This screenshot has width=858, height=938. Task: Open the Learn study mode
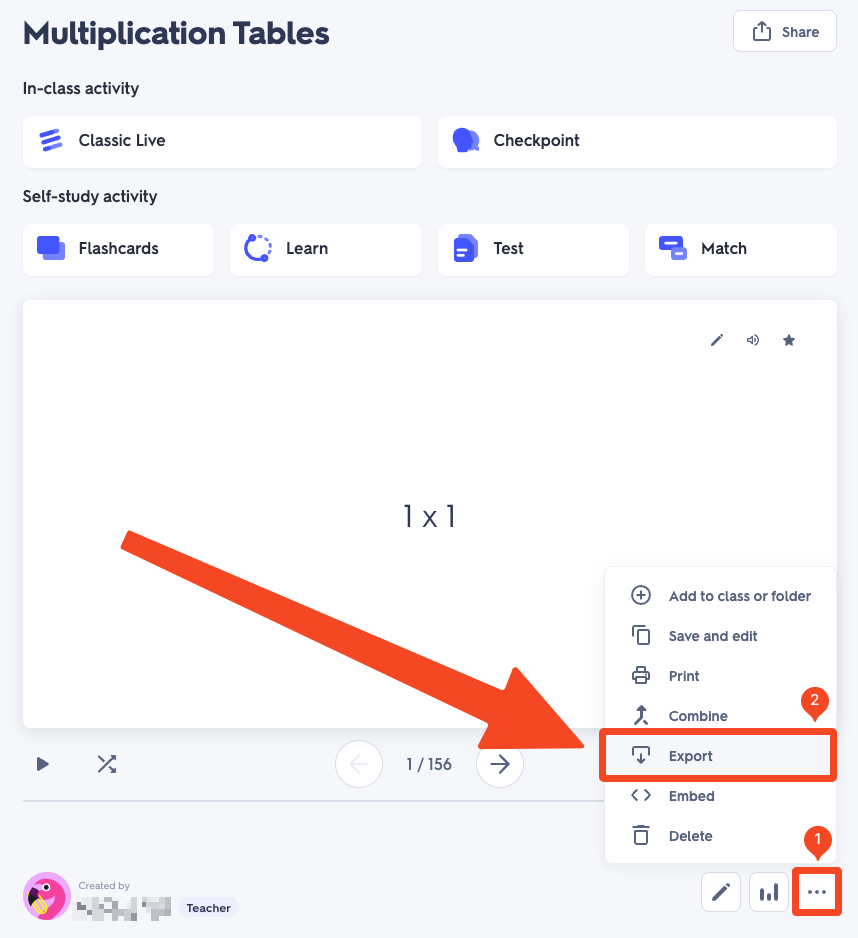326,249
